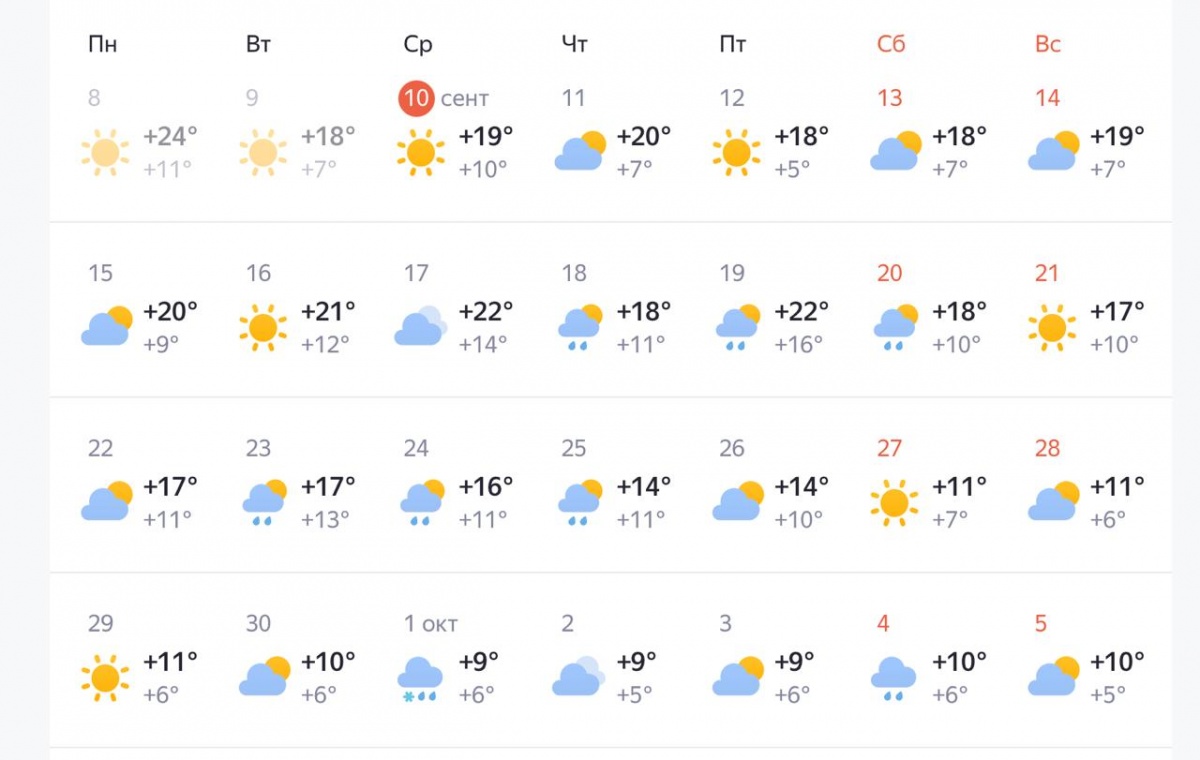This screenshot has height=760, width=1200.
Task: Click the rain icon under September 23
Action: 262,501
